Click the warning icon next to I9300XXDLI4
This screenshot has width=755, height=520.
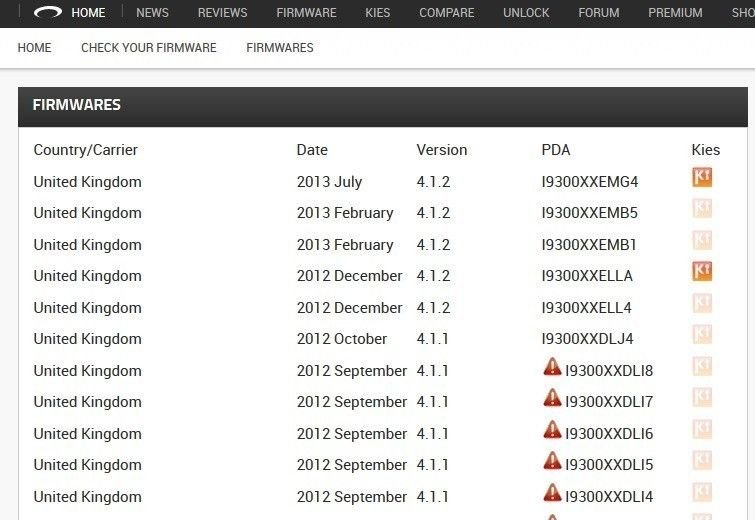tap(552, 493)
